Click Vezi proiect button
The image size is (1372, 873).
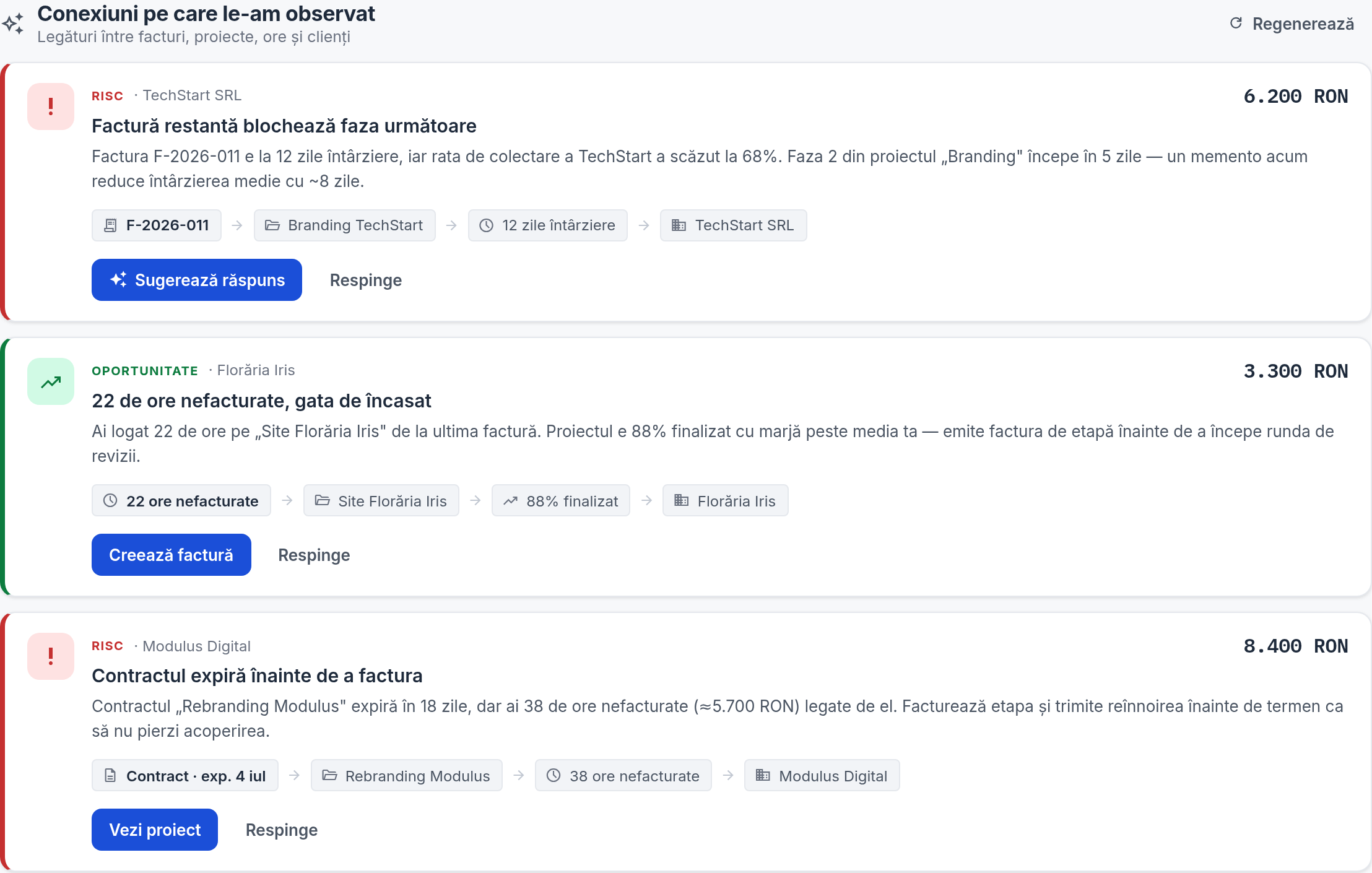tap(155, 830)
